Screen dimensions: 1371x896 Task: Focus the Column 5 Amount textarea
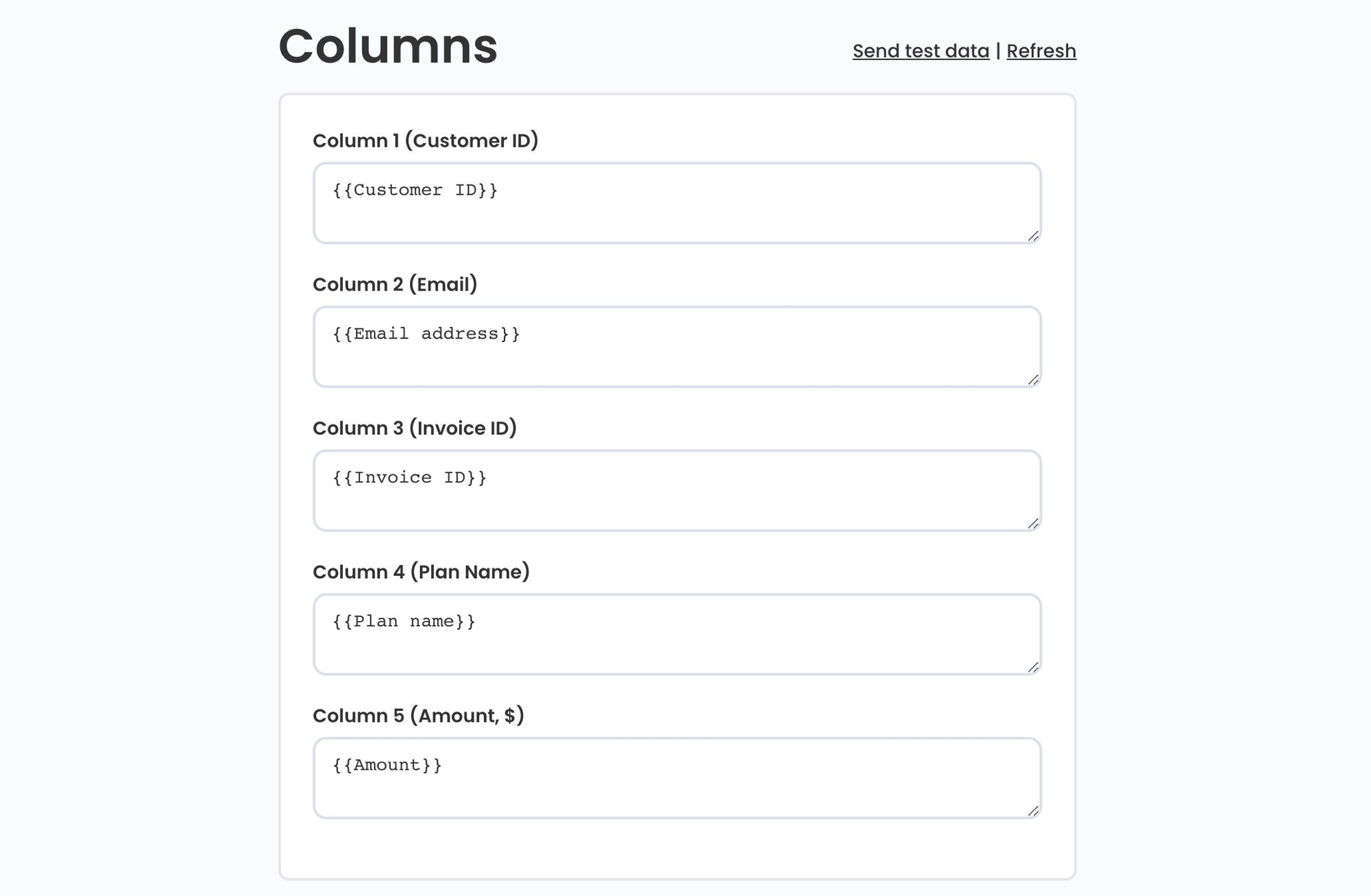(x=677, y=779)
